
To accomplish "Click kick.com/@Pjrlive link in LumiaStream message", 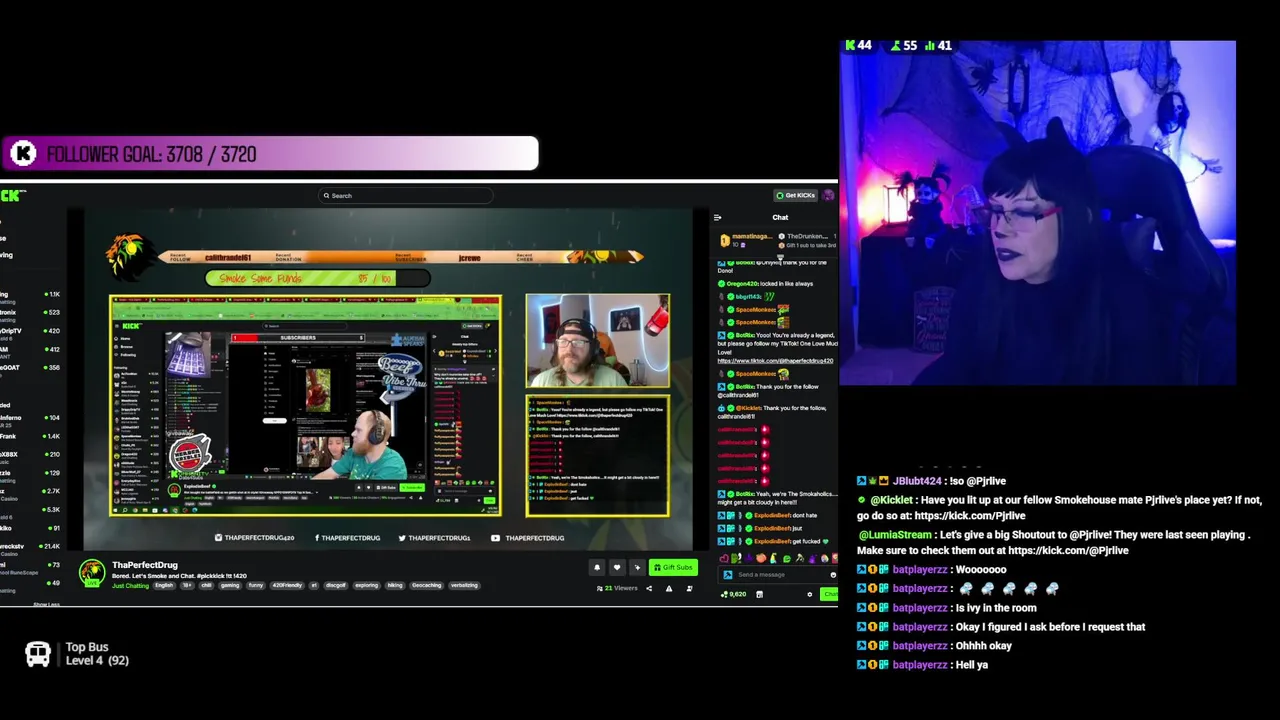I will coord(1068,551).
